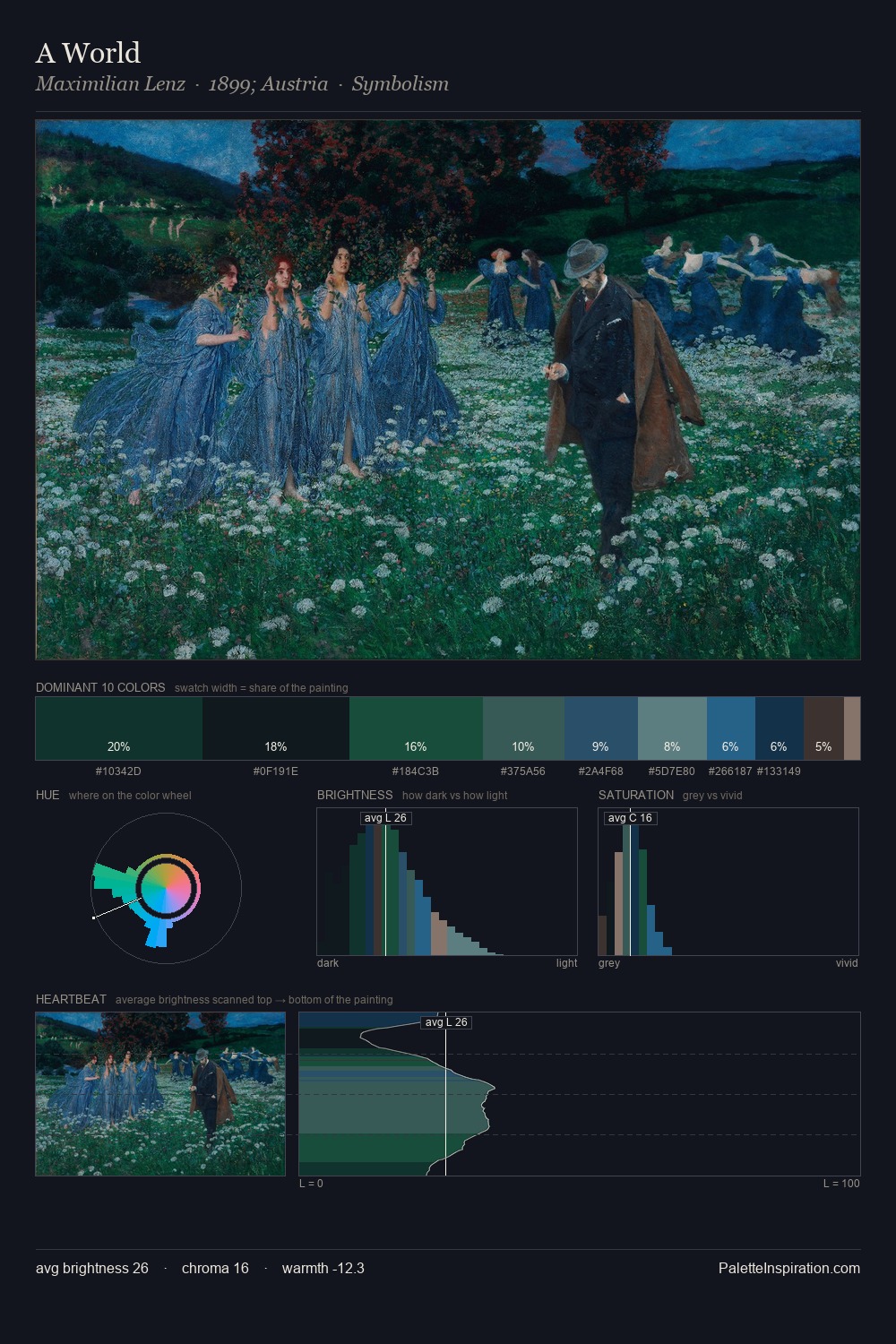
Task: Click the SATURATION section heading
Action: (x=636, y=795)
